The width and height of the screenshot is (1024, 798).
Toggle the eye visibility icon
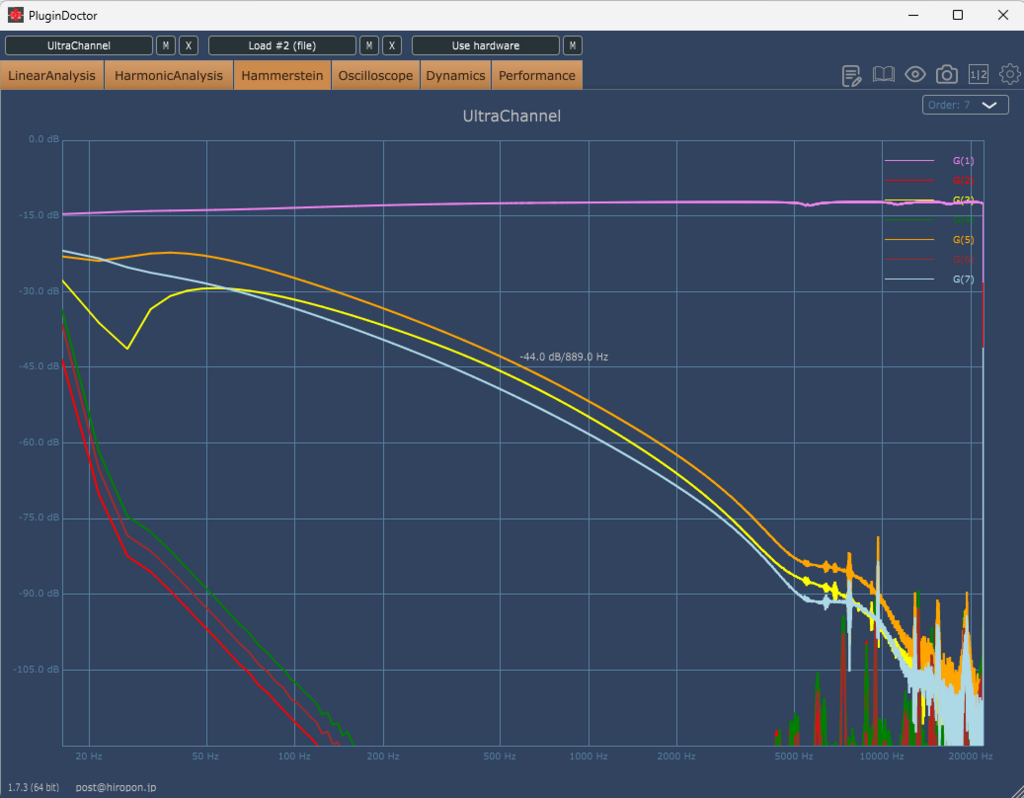pyautogui.click(x=915, y=74)
